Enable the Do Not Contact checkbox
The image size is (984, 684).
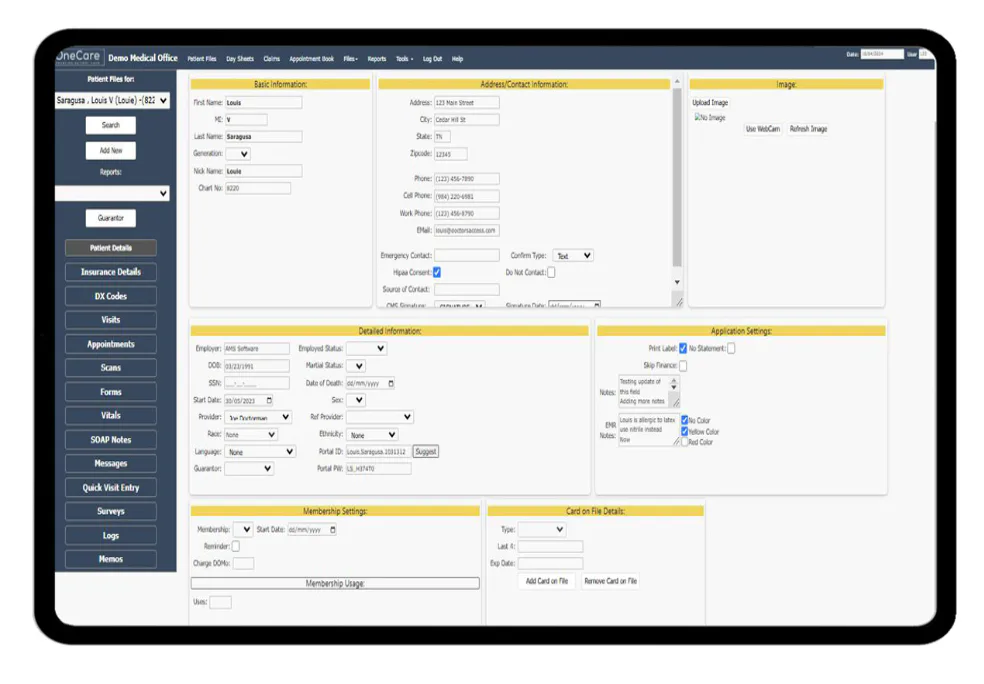click(x=551, y=272)
